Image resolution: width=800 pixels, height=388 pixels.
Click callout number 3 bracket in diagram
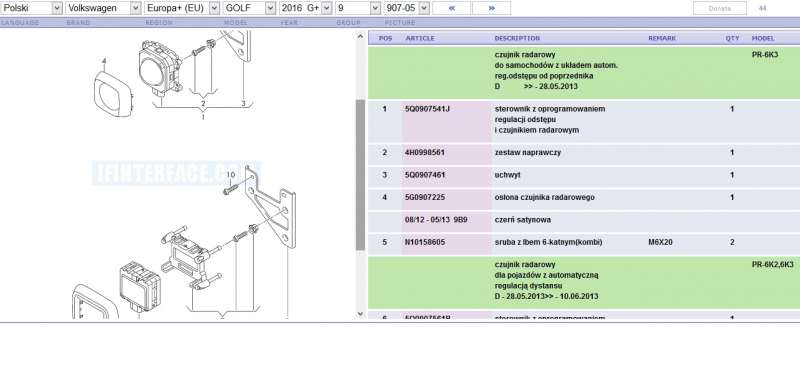[243, 104]
